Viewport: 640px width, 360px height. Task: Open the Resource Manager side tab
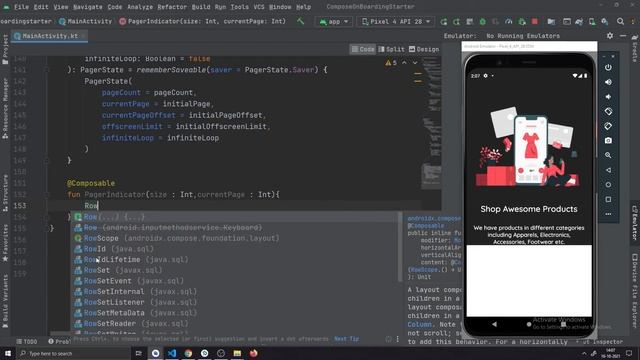coord(5,108)
